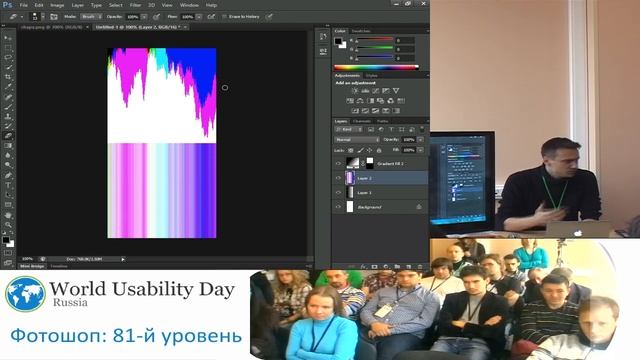The width and height of the screenshot is (640, 360).
Task: Select the Horizontal Type tool
Action: [8, 185]
